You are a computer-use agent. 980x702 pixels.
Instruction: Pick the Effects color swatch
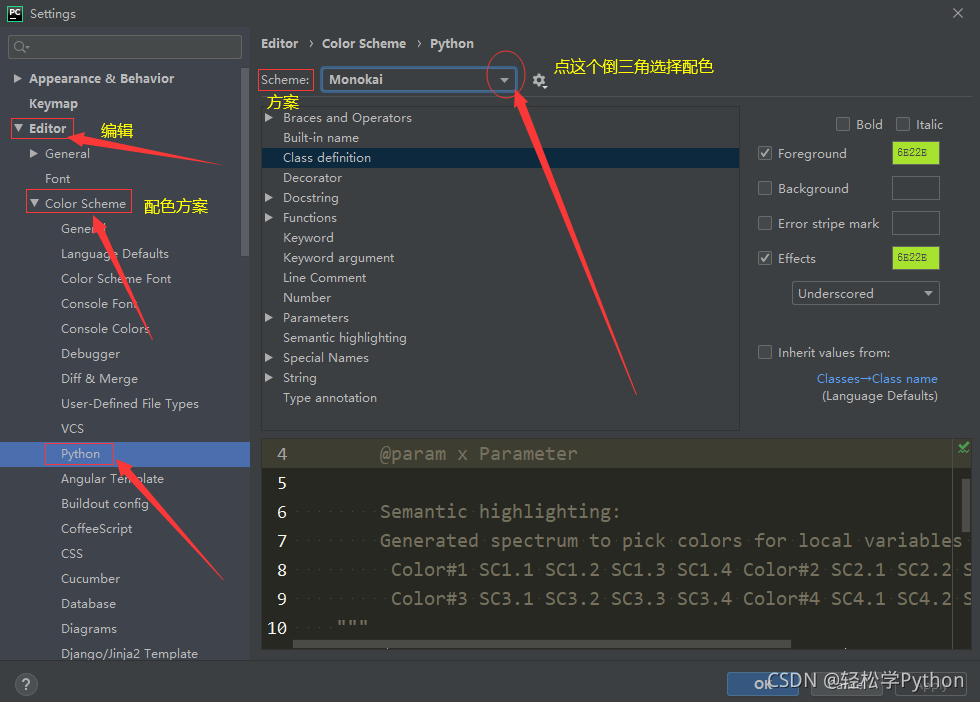coord(916,258)
